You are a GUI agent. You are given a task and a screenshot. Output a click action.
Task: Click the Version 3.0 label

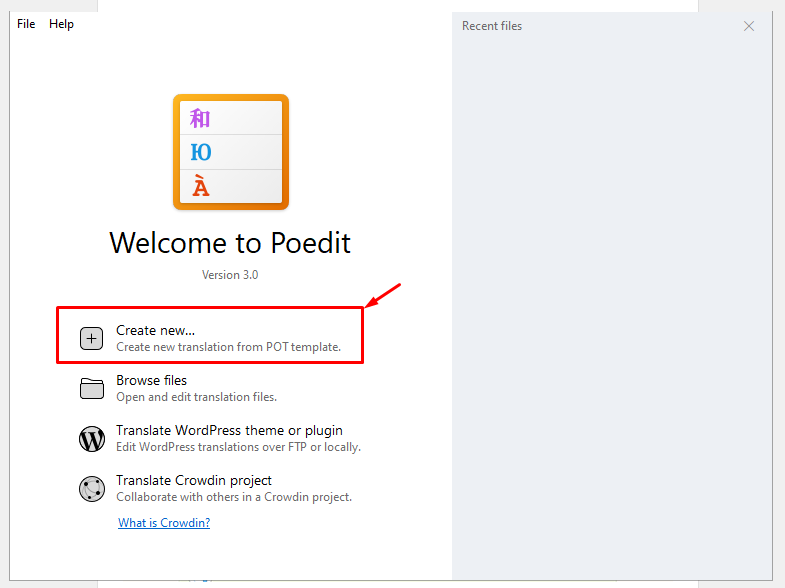click(x=230, y=275)
